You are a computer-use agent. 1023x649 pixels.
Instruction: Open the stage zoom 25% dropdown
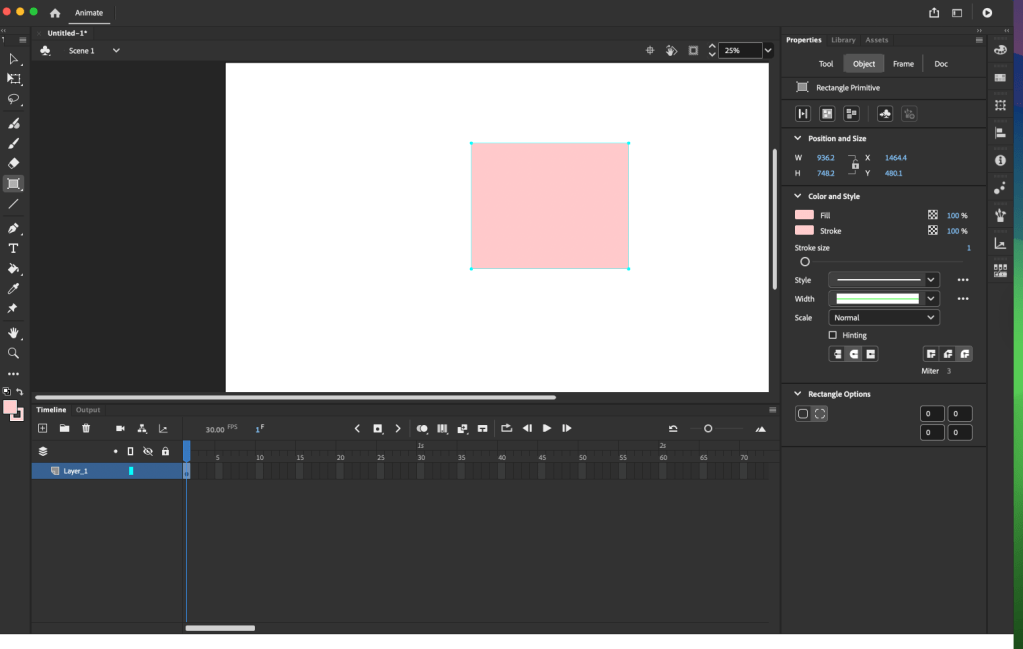click(x=768, y=50)
